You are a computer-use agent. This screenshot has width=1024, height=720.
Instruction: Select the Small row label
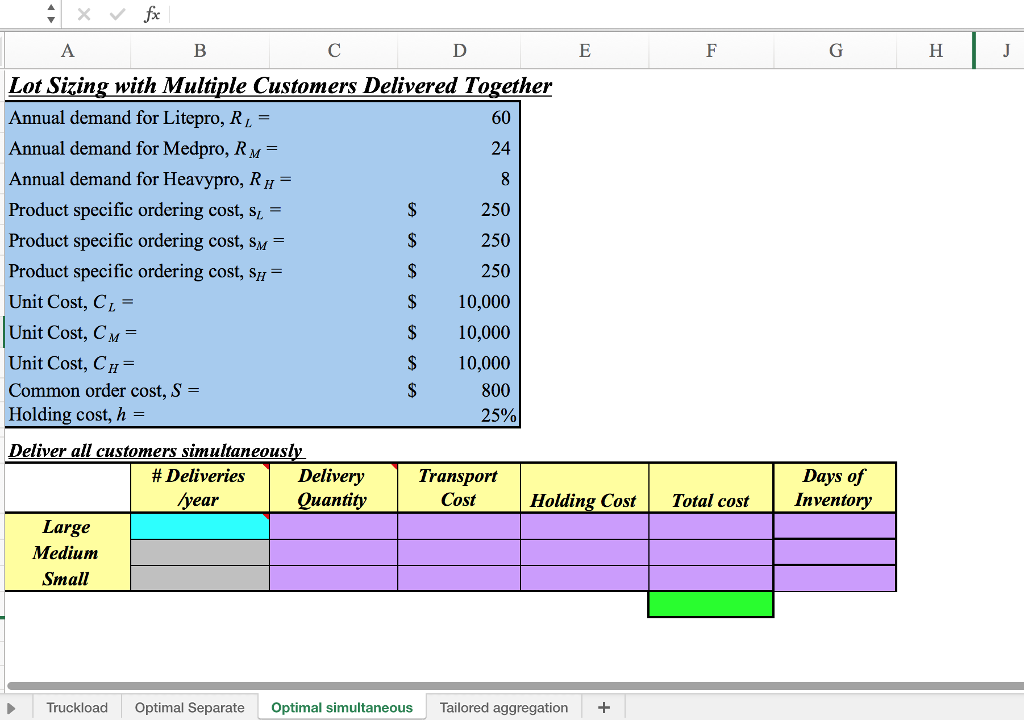click(67, 579)
